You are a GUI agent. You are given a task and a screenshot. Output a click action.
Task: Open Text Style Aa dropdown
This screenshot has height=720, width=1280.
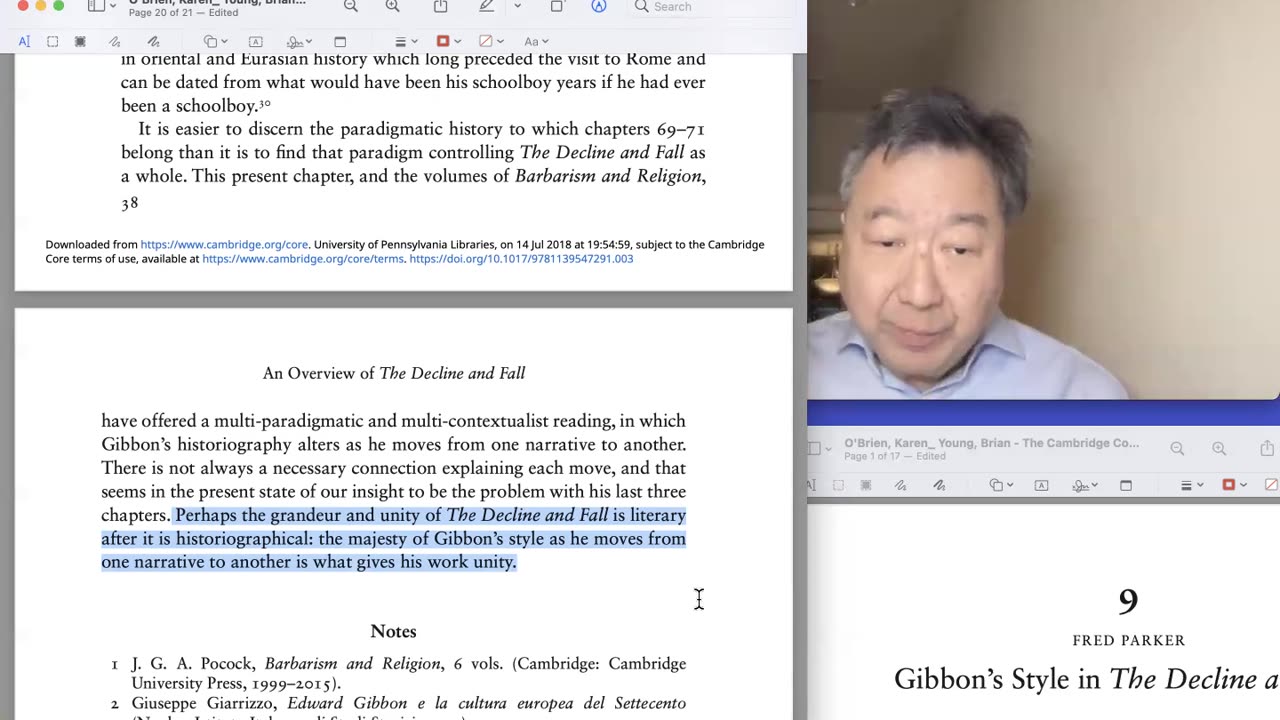536,41
